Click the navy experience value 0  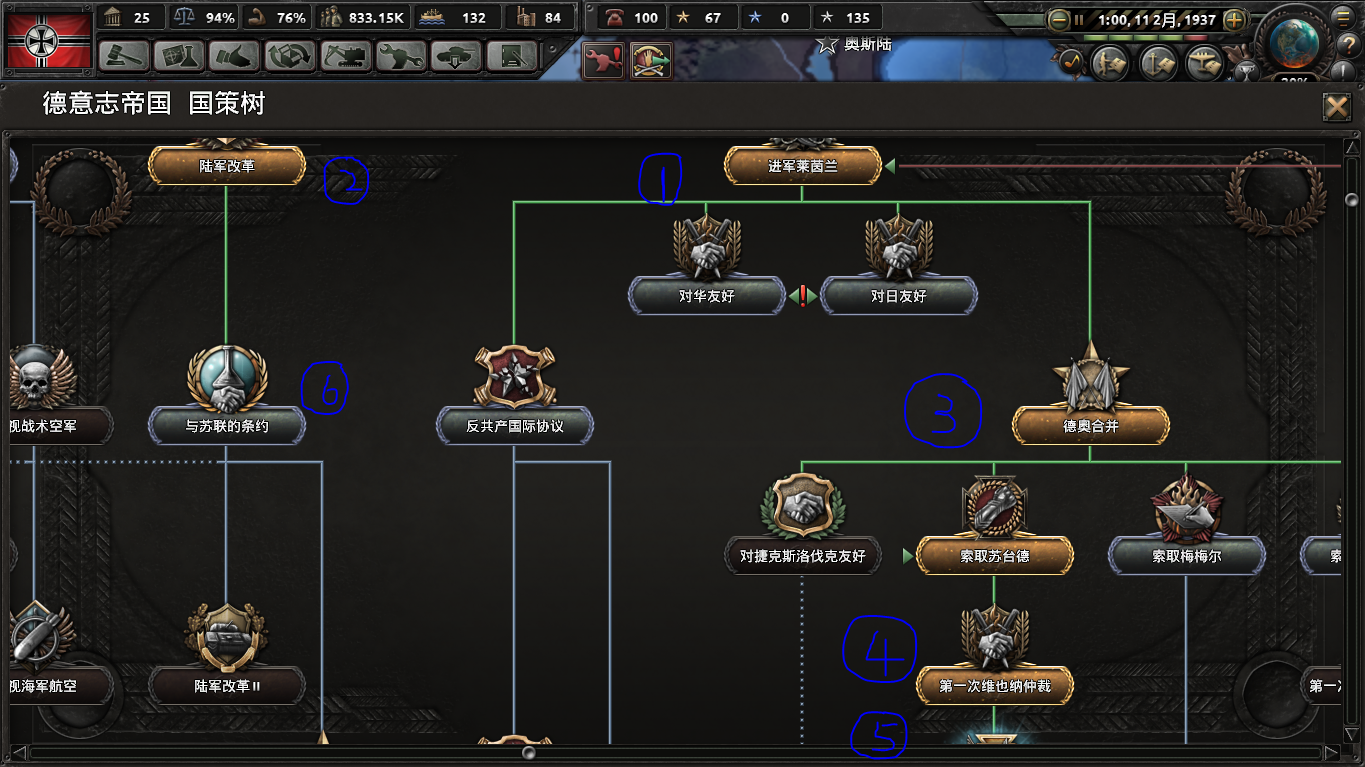775,17
